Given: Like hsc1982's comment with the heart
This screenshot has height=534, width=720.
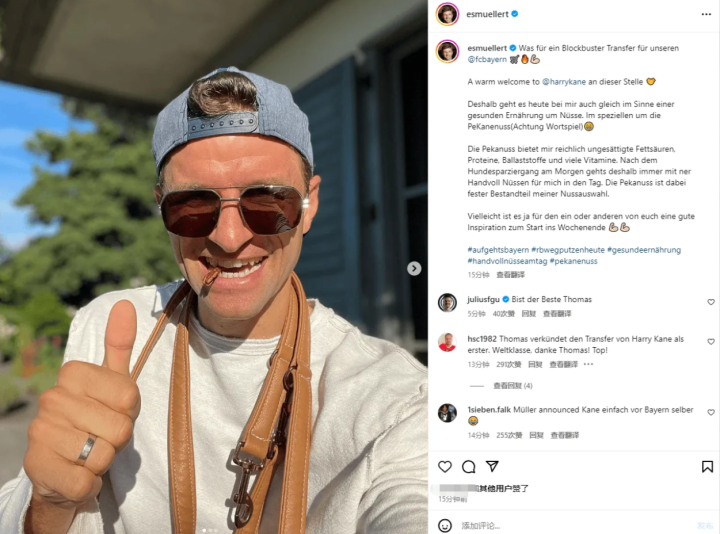Looking at the screenshot, I should pyautogui.click(x=711, y=342).
